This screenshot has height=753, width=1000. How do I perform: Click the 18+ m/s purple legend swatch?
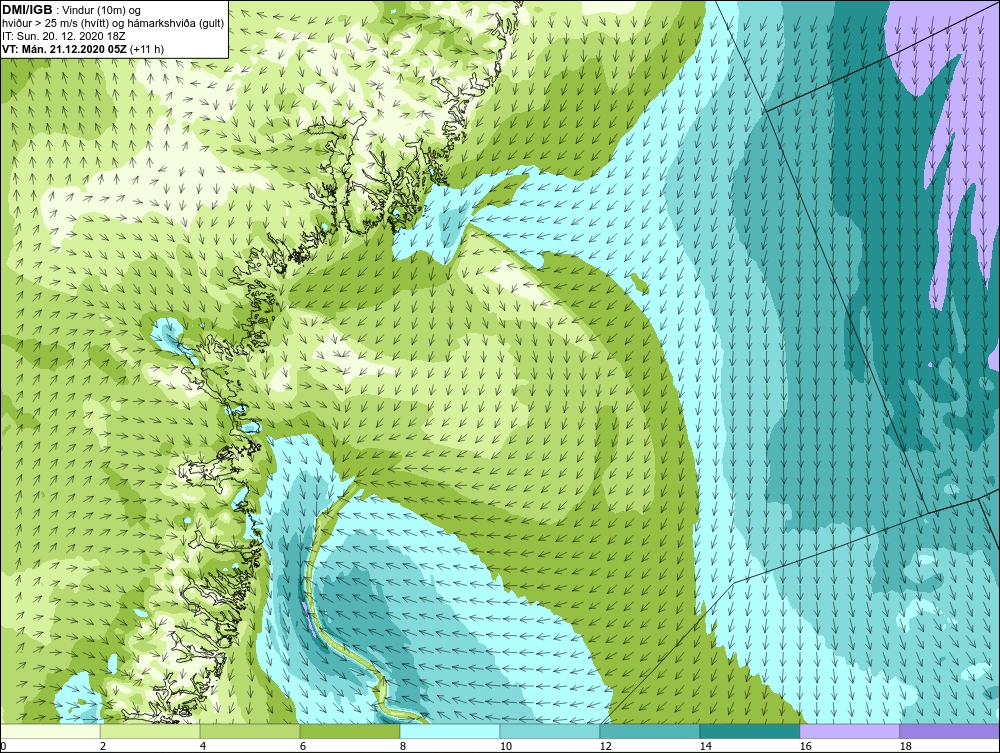pyautogui.click(x=949, y=731)
